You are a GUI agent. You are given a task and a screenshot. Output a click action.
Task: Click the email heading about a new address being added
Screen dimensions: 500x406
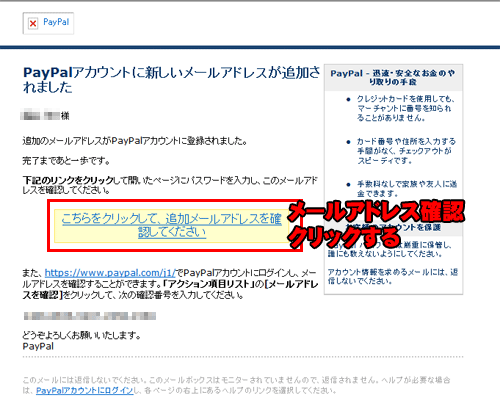point(171,79)
